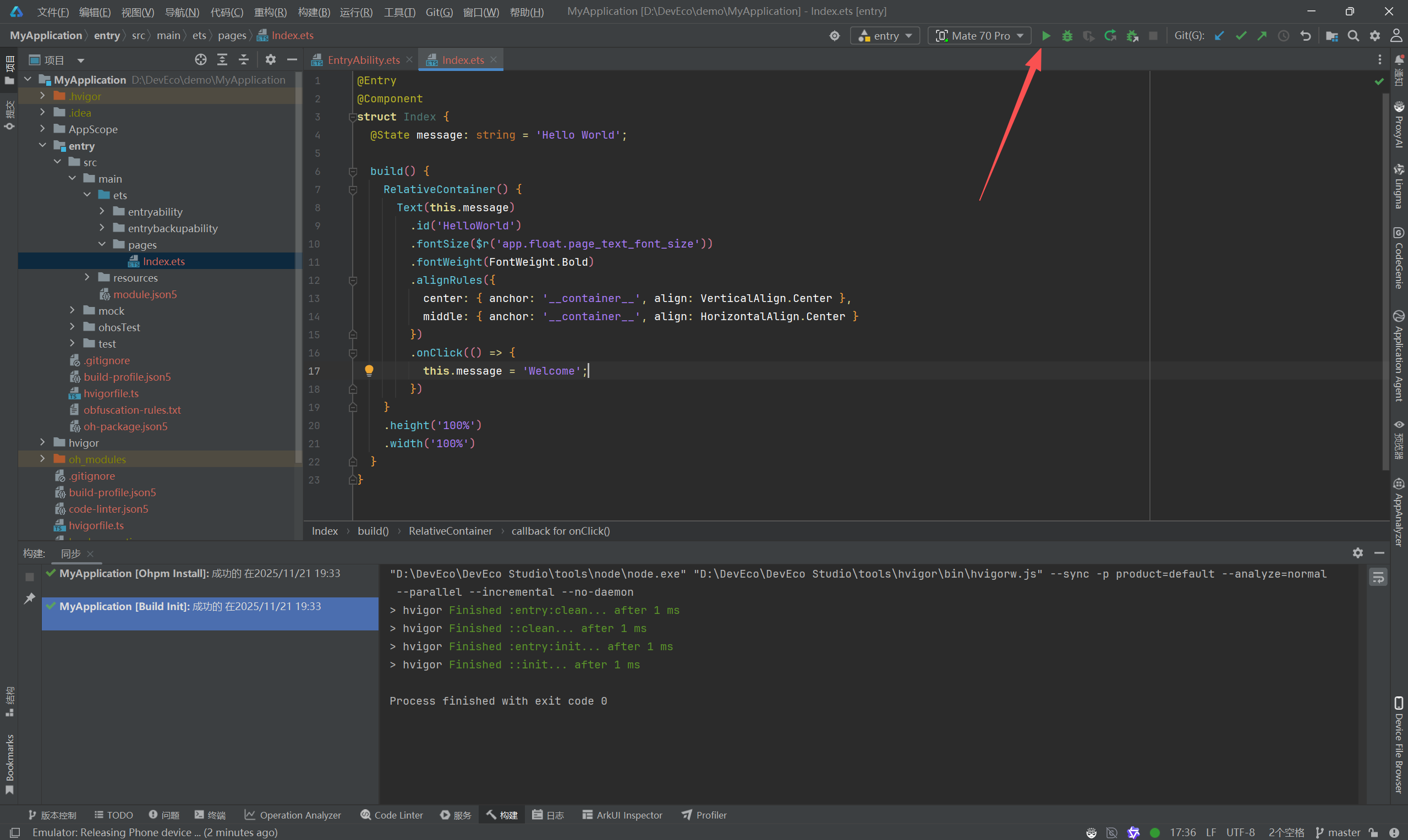1408x840 pixels.
Task: Expand the entryability folder
Action: 102,212
